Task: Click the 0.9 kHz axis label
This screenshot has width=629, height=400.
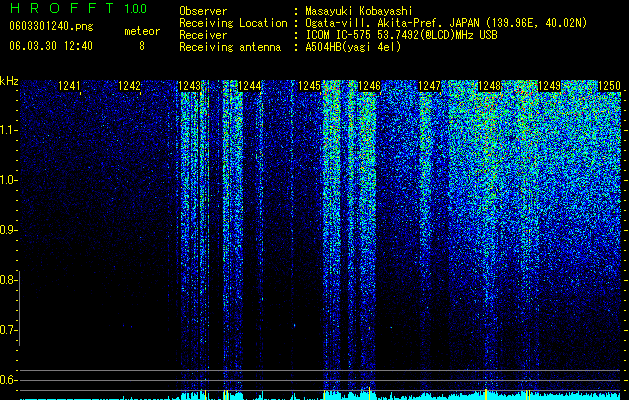Action: (8, 230)
